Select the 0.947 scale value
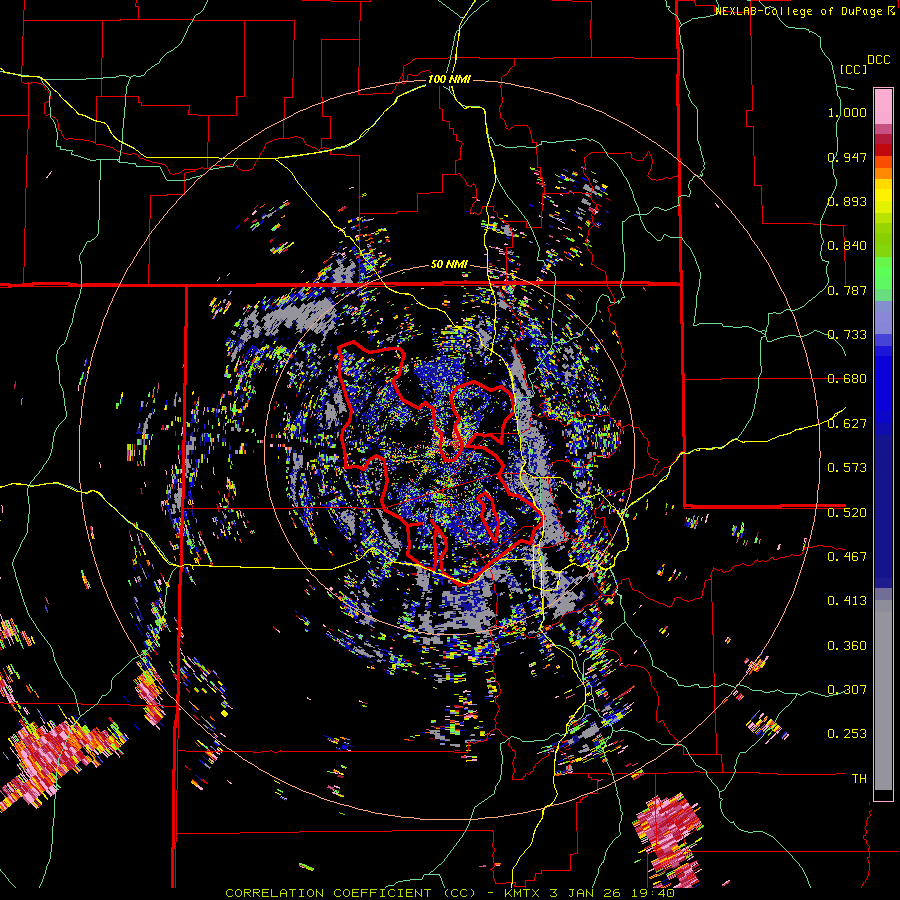This screenshot has height=900, width=900. (x=847, y=157)
